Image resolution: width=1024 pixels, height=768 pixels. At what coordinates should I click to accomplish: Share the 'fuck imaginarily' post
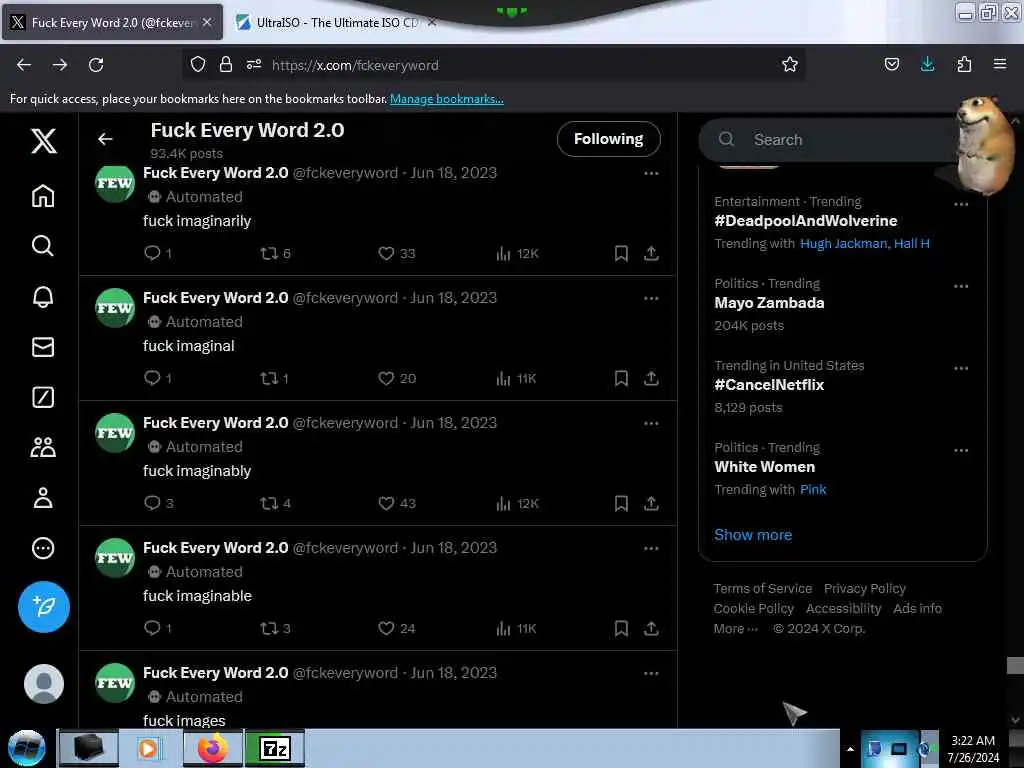651,253
